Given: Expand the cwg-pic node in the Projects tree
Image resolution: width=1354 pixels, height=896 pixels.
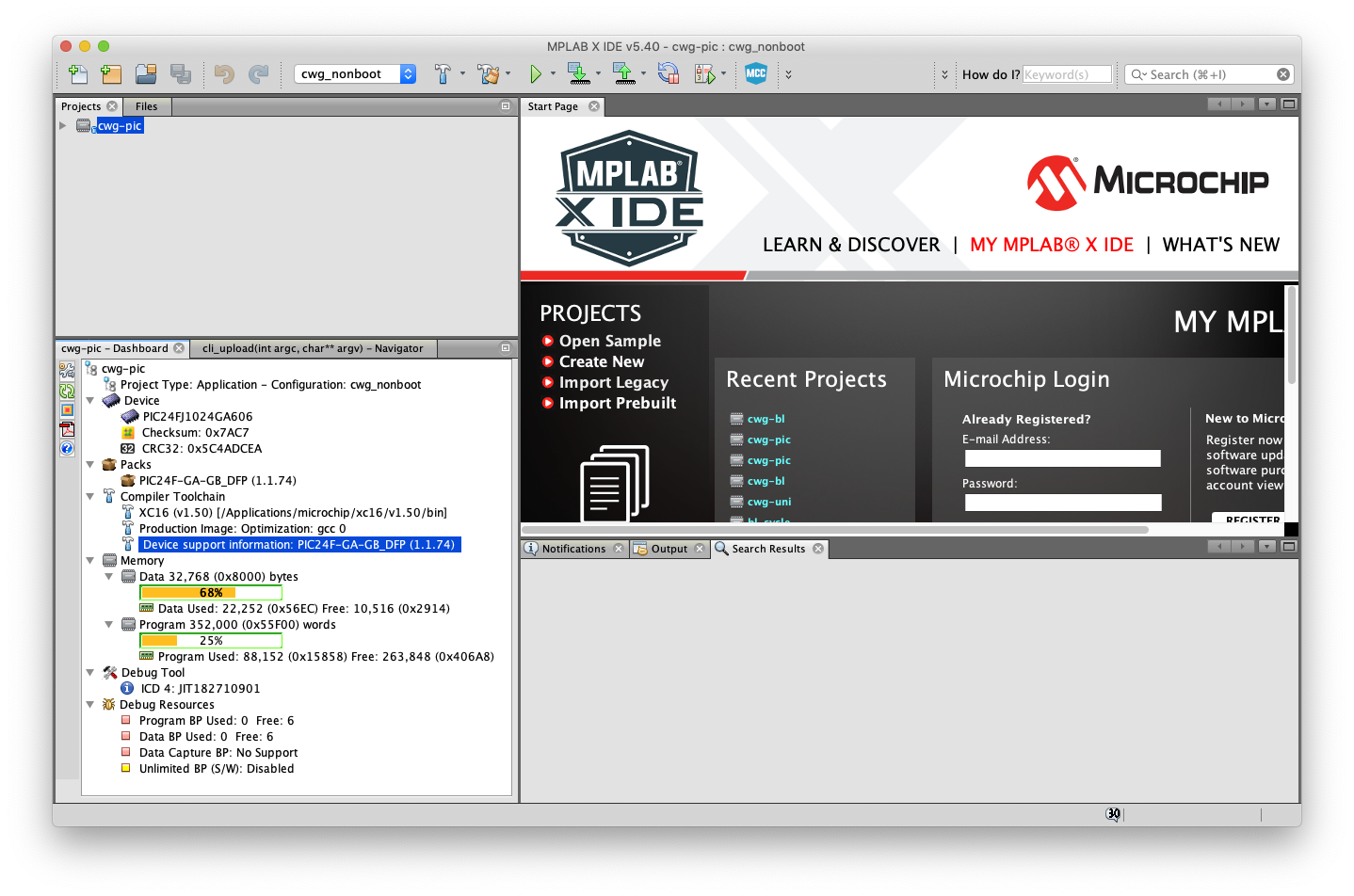Looking at the screenshot, I should click(63, 125).
